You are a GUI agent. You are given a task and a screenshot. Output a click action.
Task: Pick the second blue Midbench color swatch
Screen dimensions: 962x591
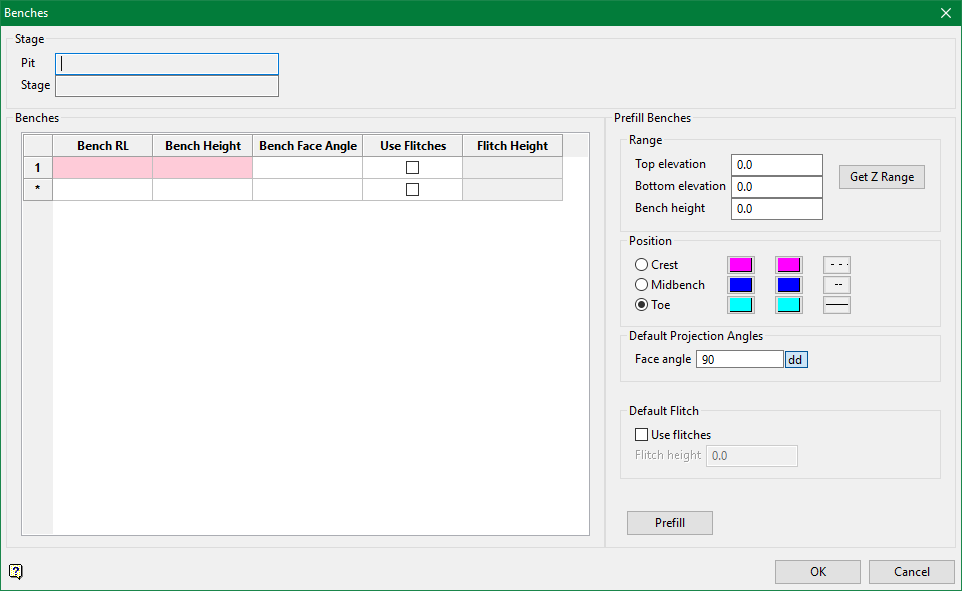coord(789,285)
